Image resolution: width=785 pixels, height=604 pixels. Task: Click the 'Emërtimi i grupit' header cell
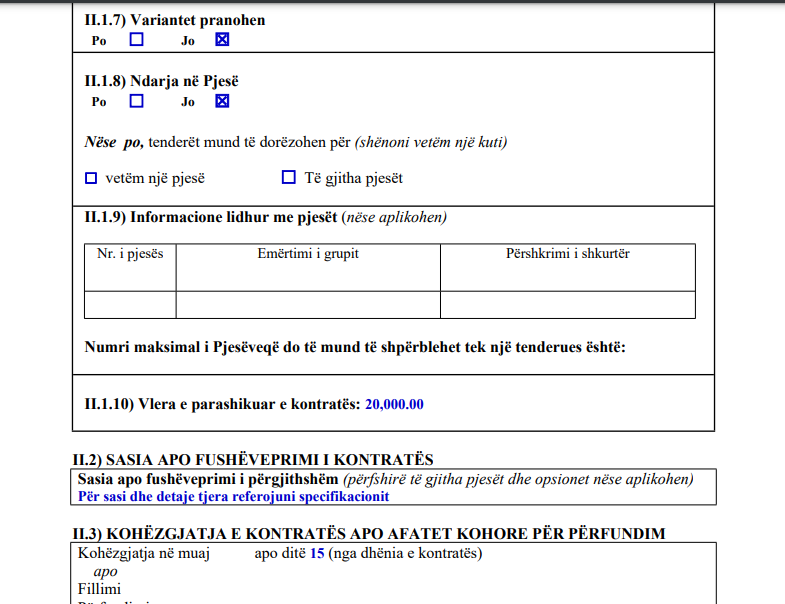click(x=308, y=267)
